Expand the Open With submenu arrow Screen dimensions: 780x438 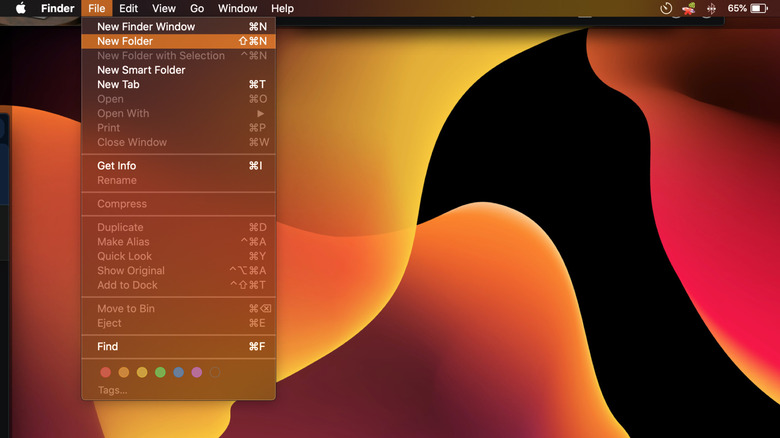261,114
